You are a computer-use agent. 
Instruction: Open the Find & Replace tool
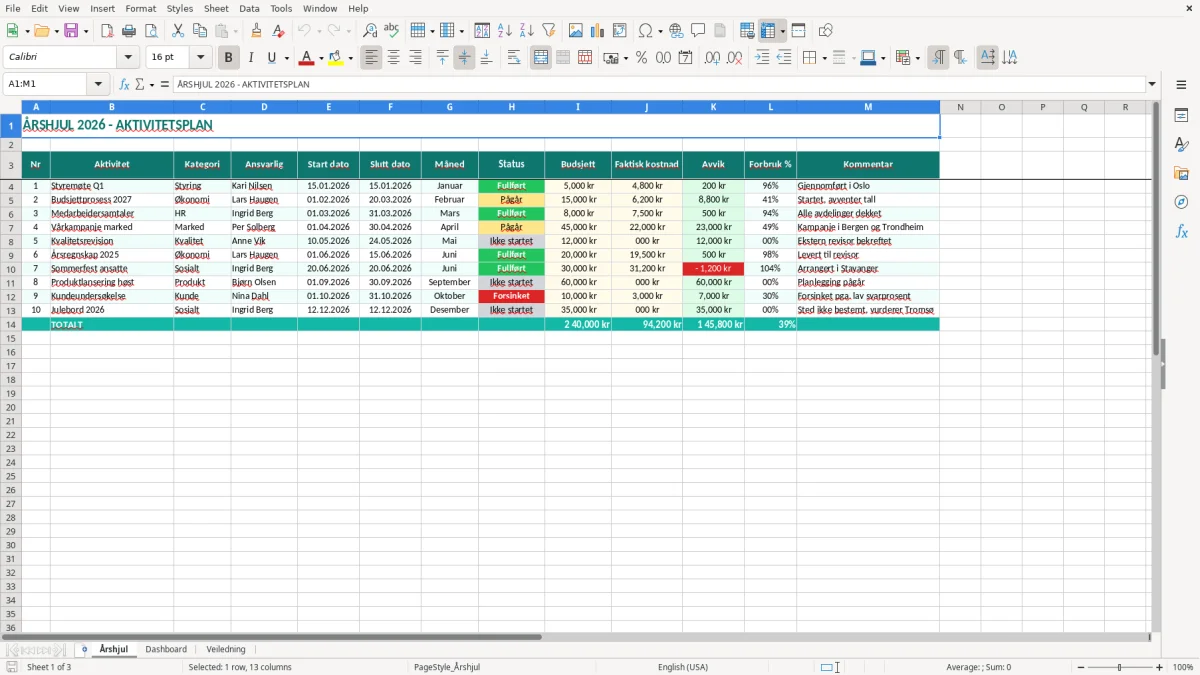[370, 31]
